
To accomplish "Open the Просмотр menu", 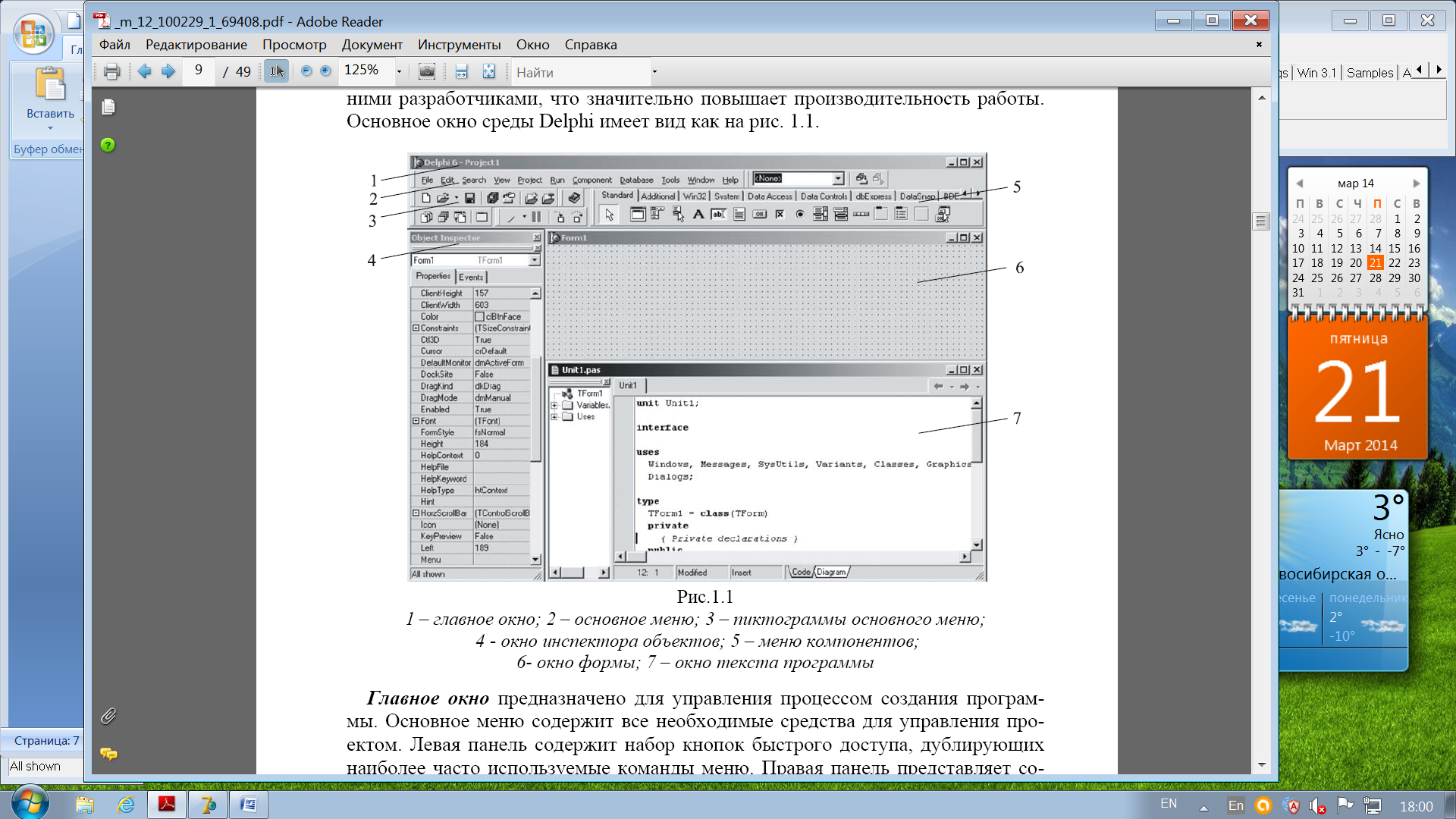I will (294, 45).
